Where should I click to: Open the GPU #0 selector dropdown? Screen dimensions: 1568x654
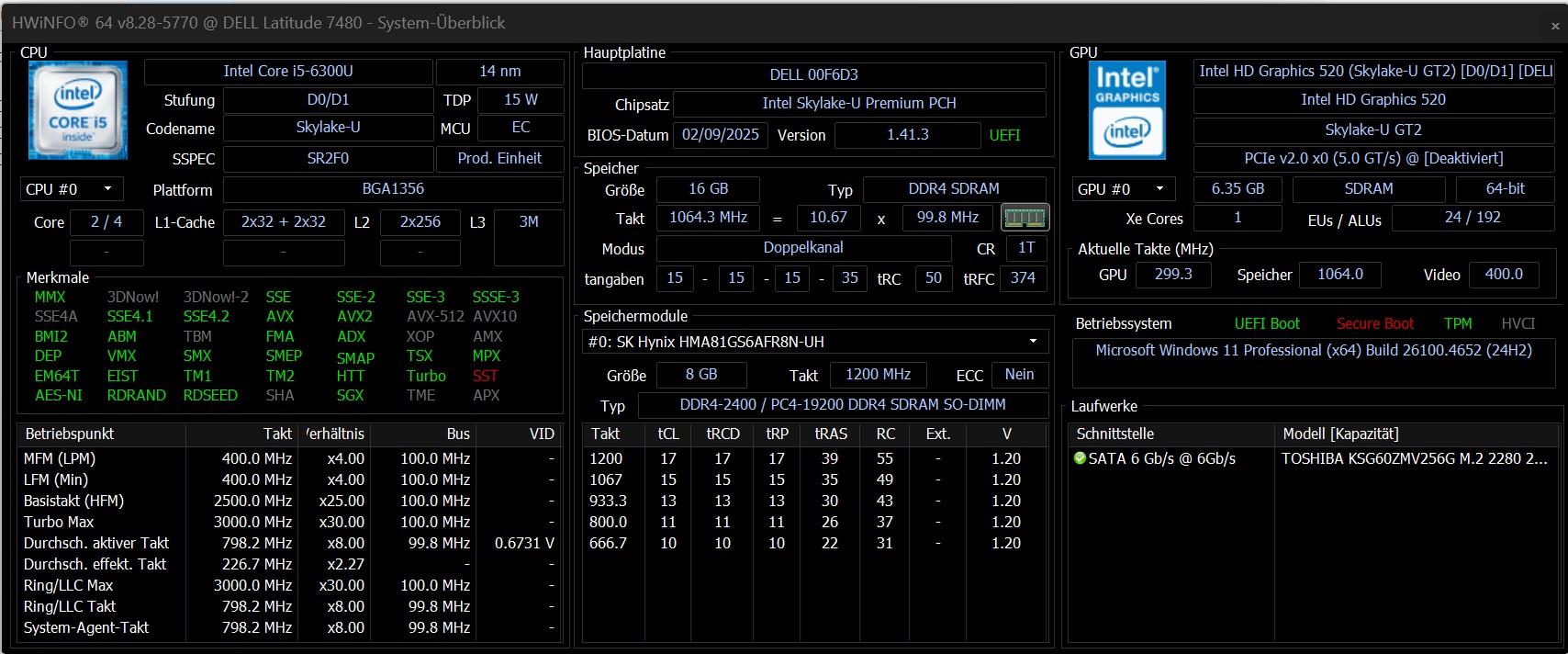point(1124,189)
